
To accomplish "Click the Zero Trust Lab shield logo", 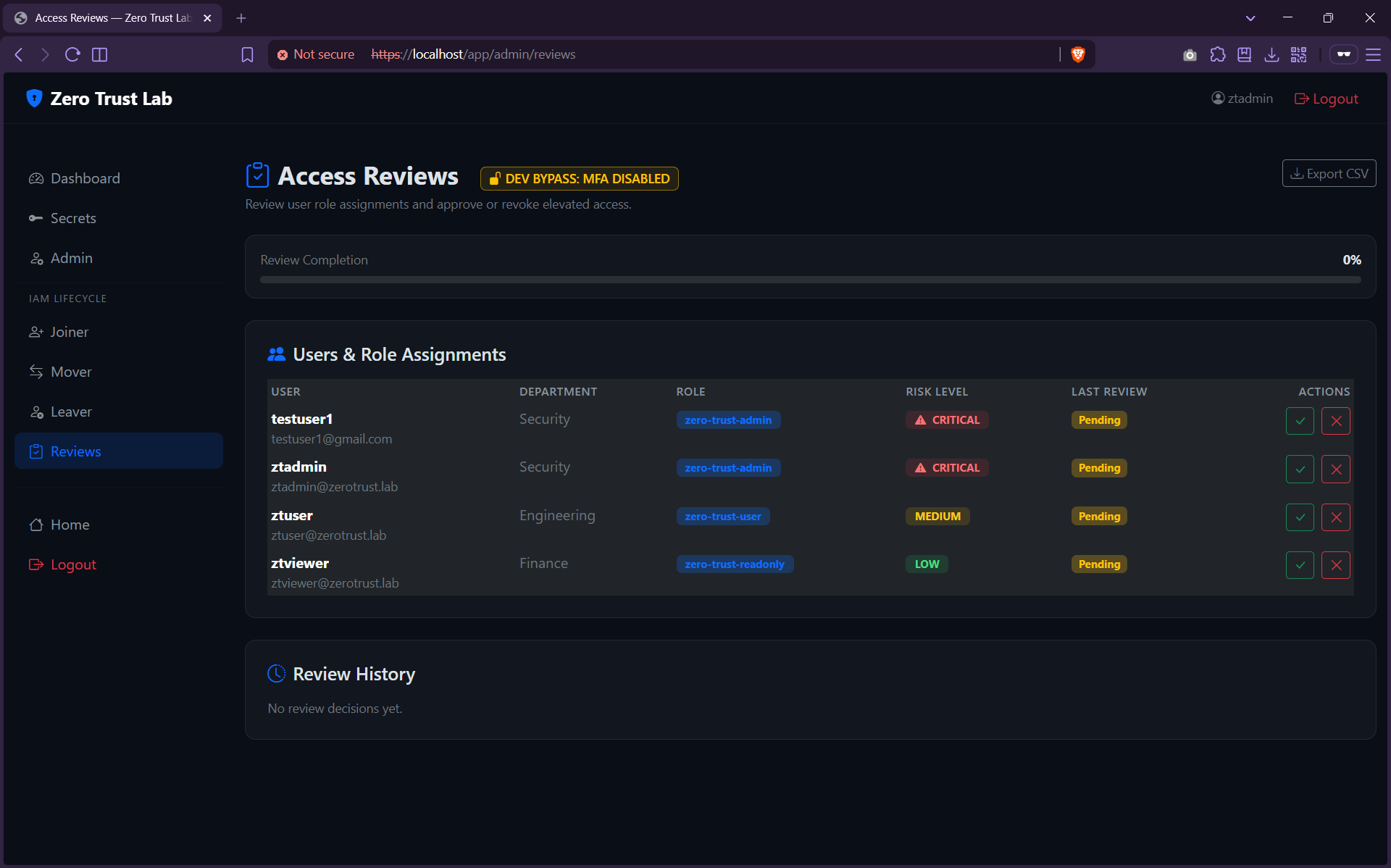I will (x=34, y=99).
